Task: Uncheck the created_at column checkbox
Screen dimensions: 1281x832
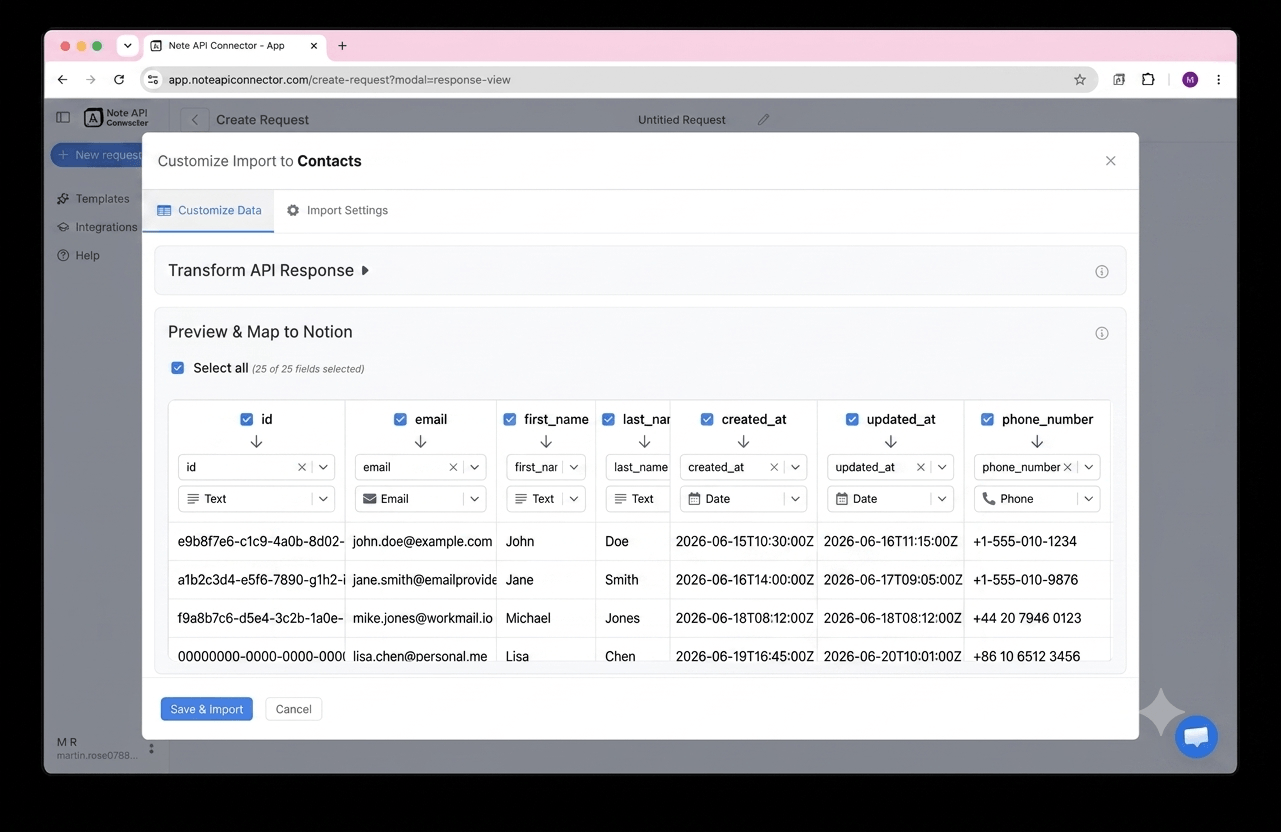Action: (707, 420)
